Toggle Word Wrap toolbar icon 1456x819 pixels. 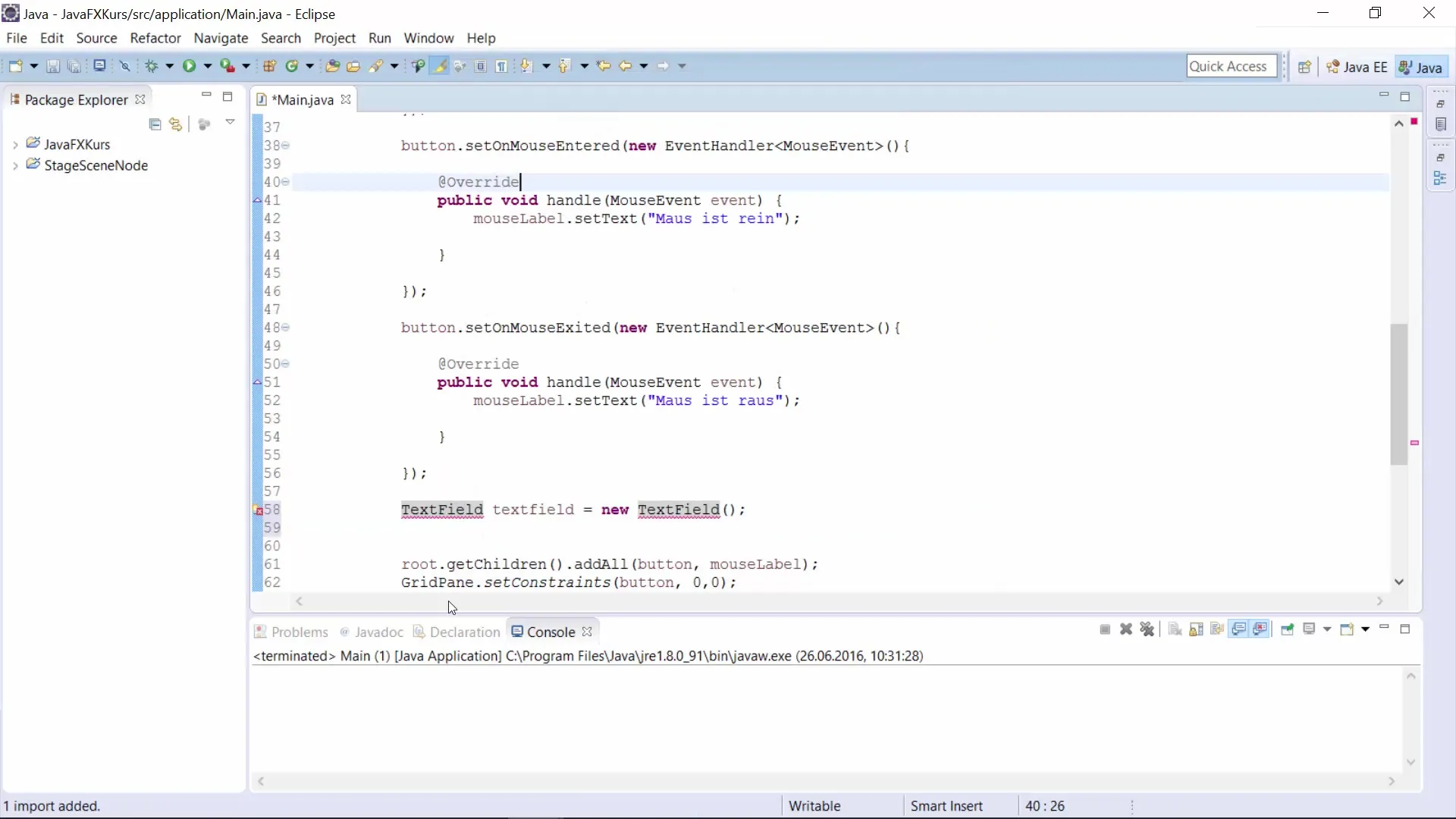[x=460, y=66]
